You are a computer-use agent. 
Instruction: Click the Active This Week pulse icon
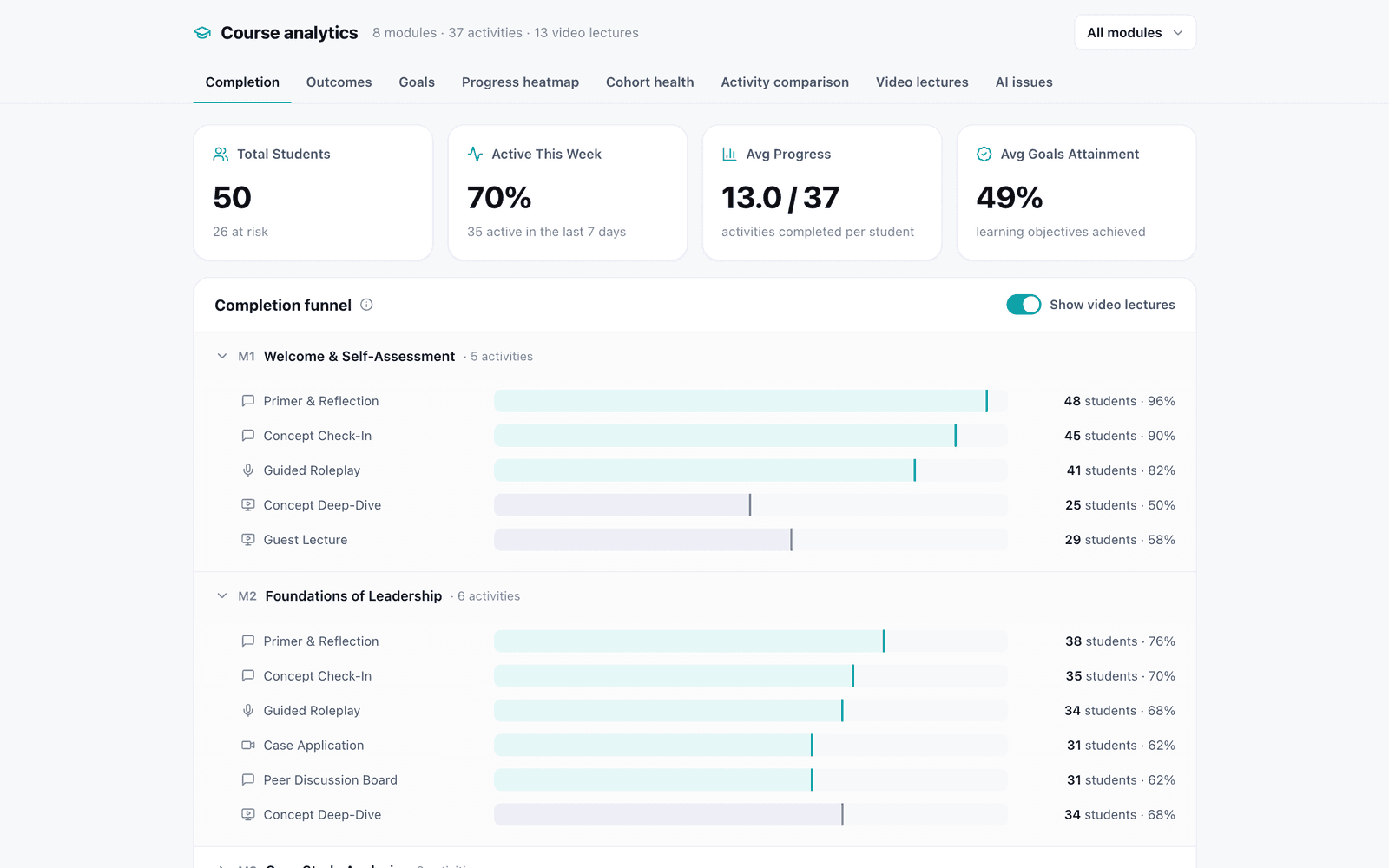[475, 154]
